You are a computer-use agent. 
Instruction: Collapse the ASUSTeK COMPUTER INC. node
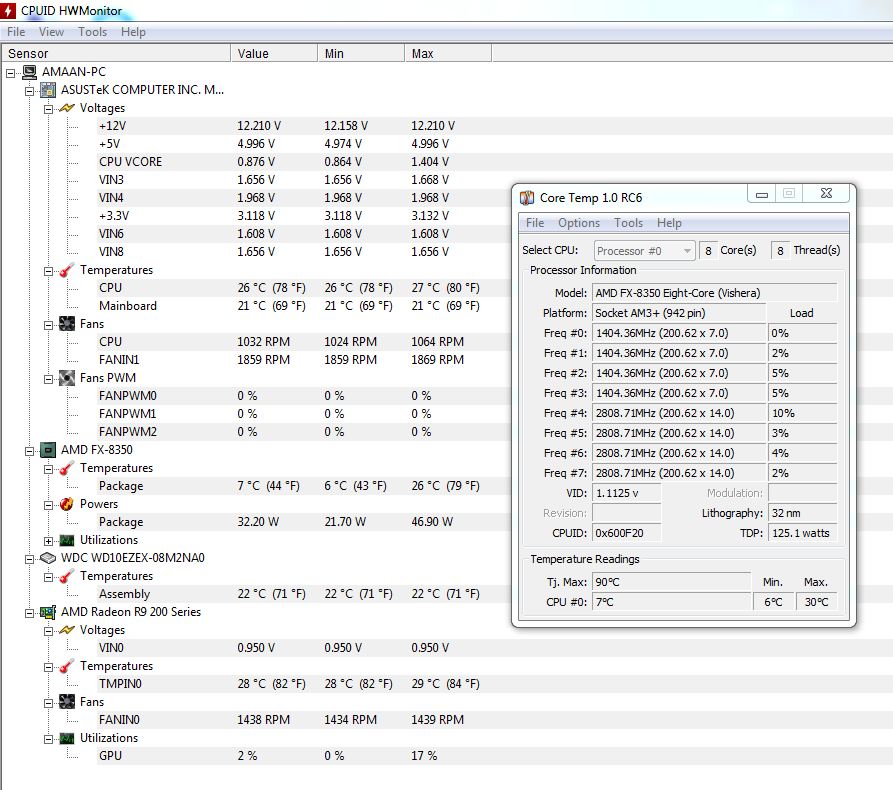click(29, 91)
